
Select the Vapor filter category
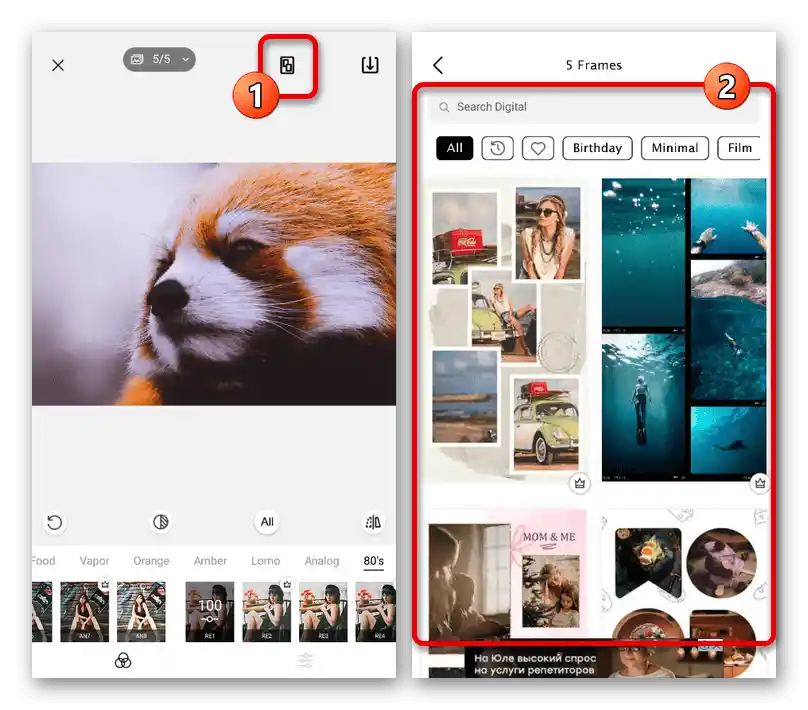click(x=94, y=561)
